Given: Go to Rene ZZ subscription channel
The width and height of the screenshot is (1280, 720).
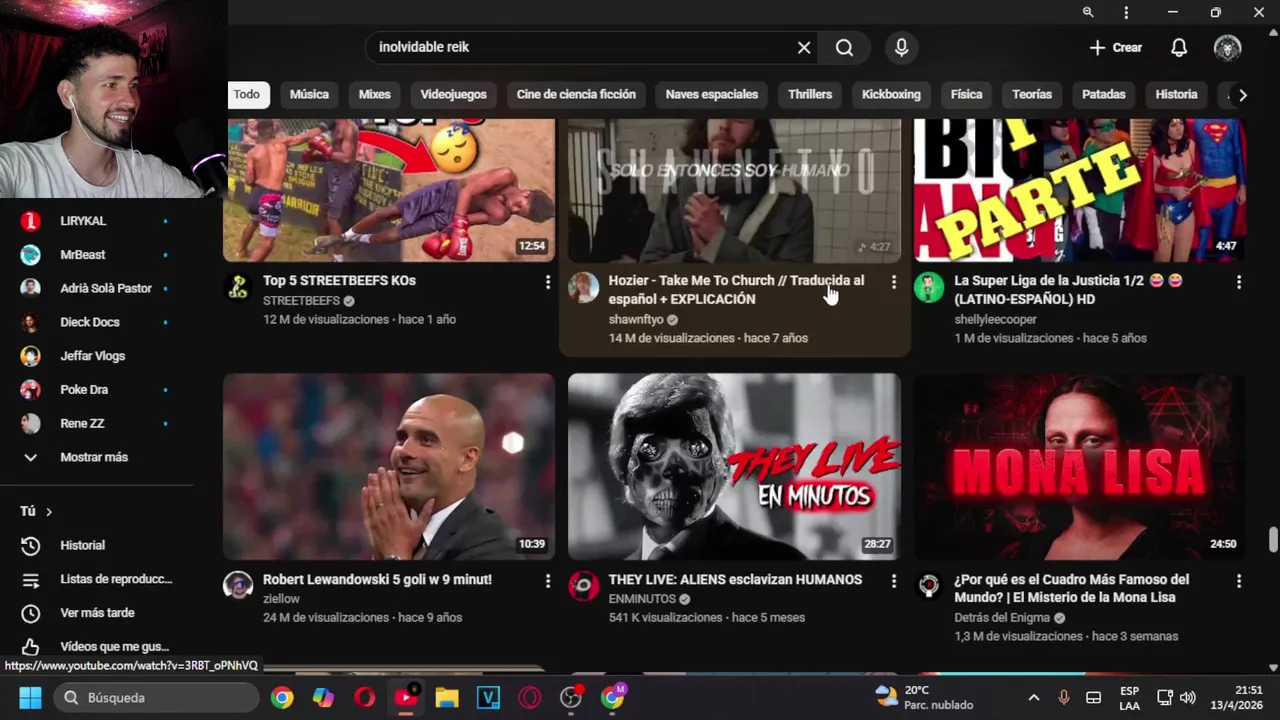Looking at the screenshot, I should pyautogui.click(x=96, y=423).
